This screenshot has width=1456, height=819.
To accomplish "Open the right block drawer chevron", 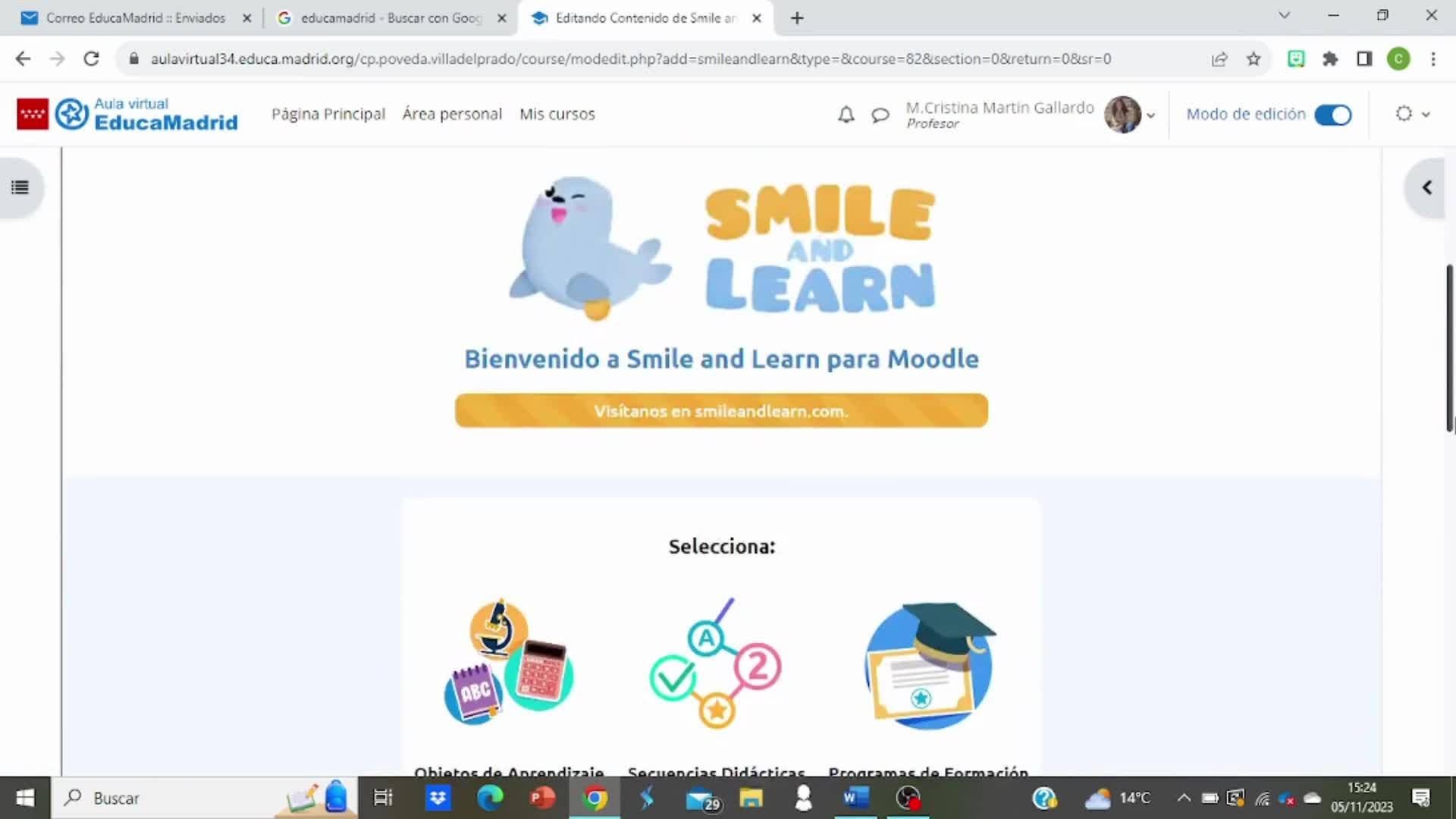I will pyautogui.click(x=1426, y=187).
